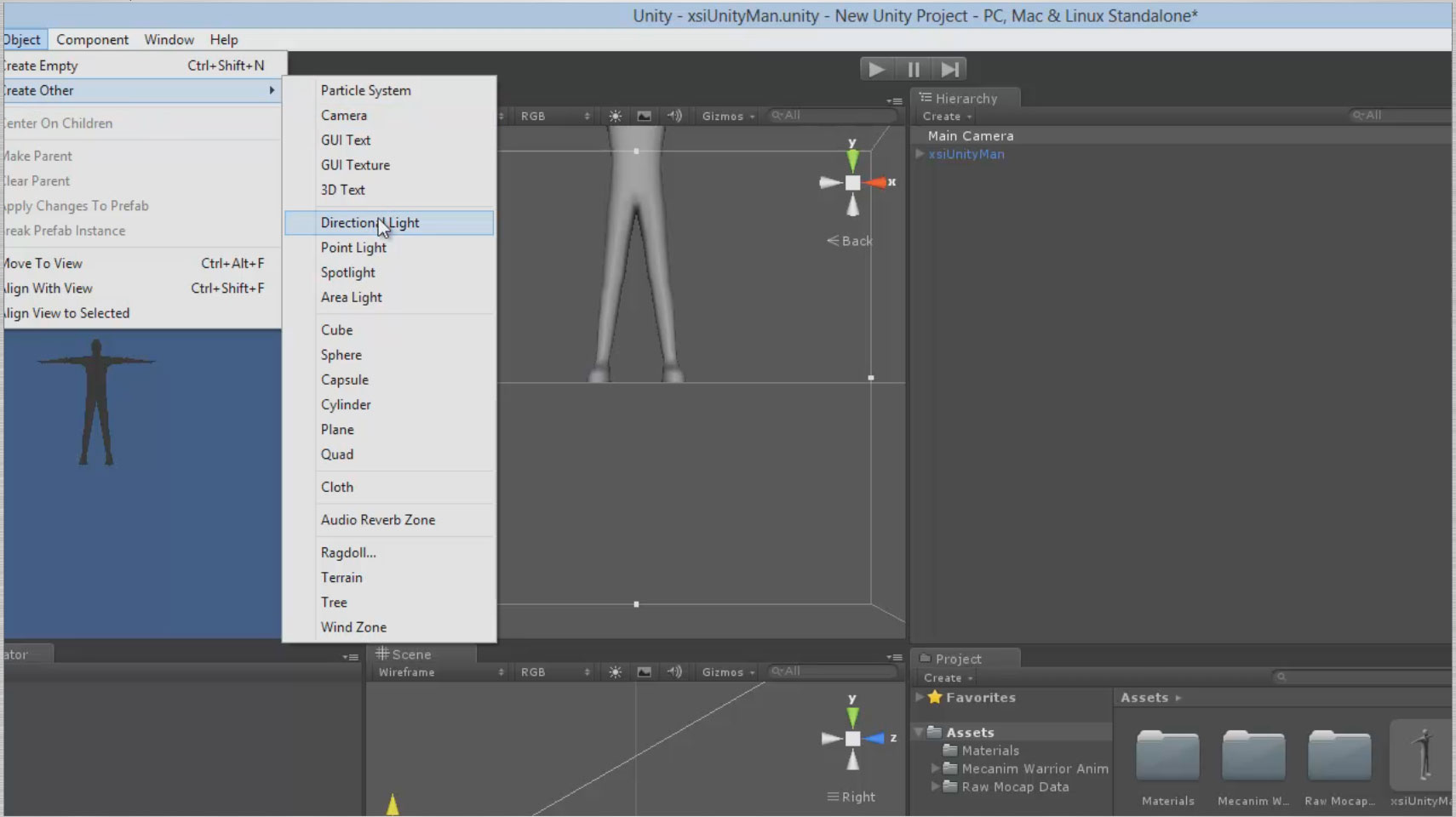
Task: Open the RGB render mode dropdown in lower view
Action: pyautogui.click(x=555, y=672)
